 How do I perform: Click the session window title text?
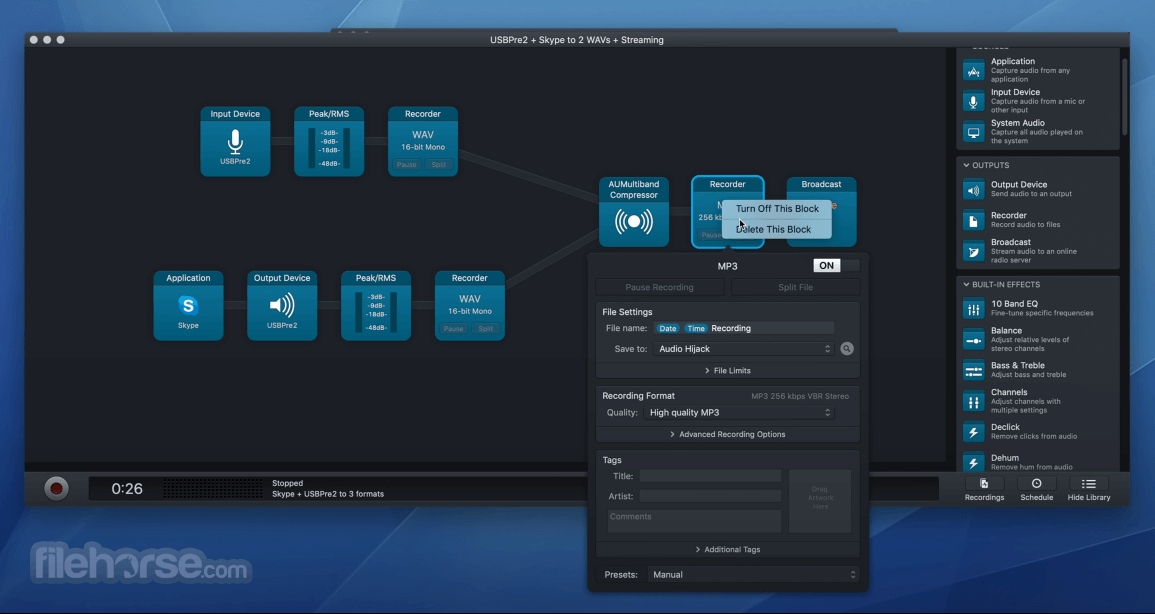577,40
